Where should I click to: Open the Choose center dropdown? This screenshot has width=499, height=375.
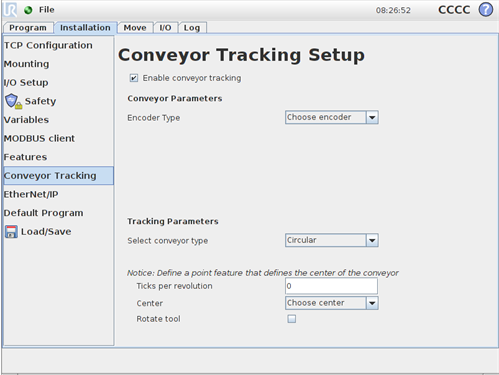click(x=332, y=303)
